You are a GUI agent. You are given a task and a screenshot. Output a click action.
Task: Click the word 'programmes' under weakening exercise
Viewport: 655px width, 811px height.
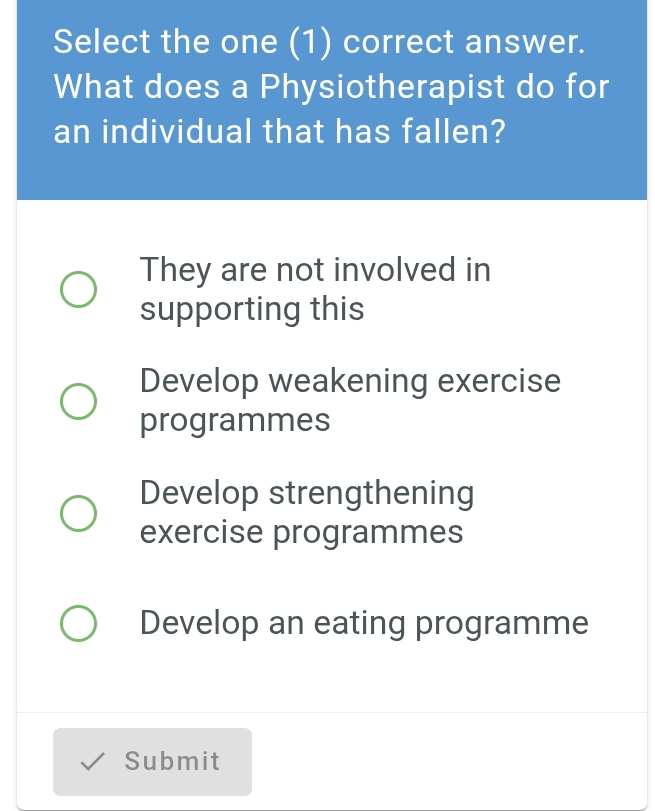click(x=234, y=420)
